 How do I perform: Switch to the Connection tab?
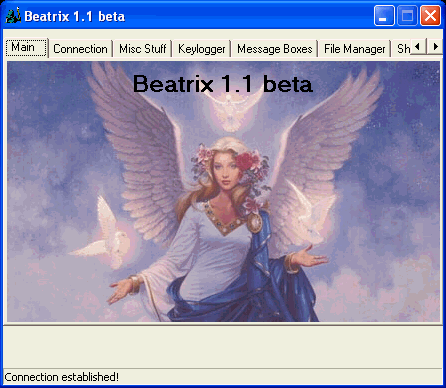(x=80, y=49)
